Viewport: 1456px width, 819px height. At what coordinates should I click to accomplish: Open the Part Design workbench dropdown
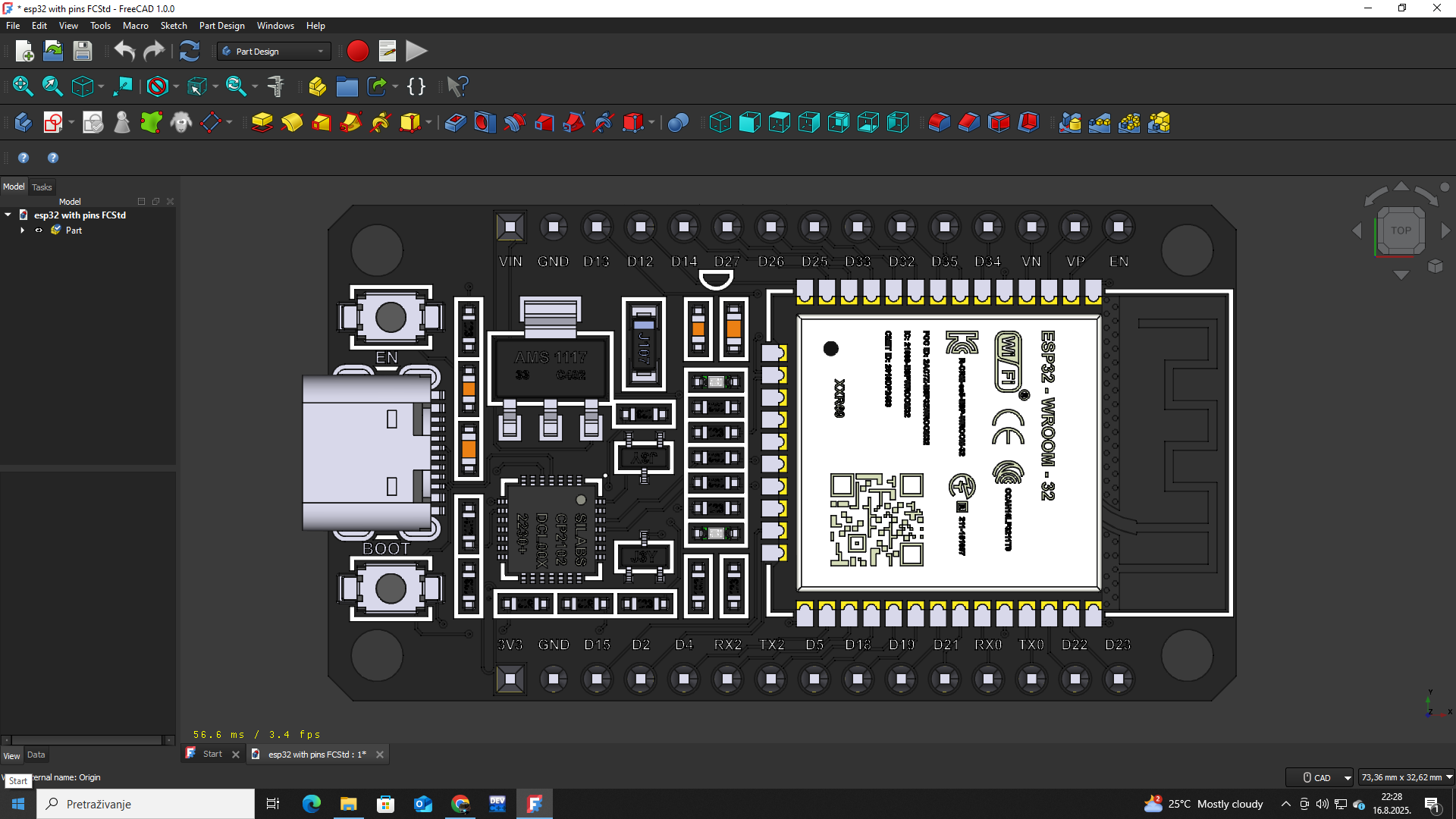tap(273, 51)
